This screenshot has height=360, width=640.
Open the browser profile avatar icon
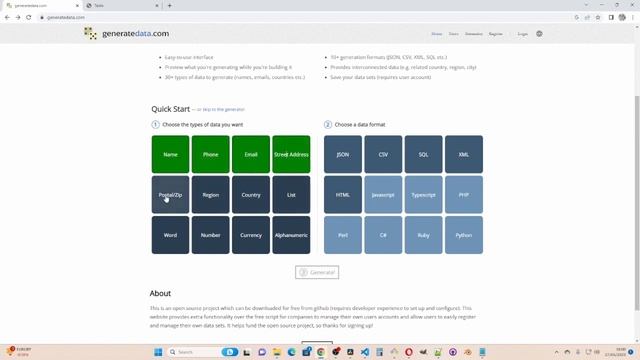pyautogui.click(x=622, y=18)
